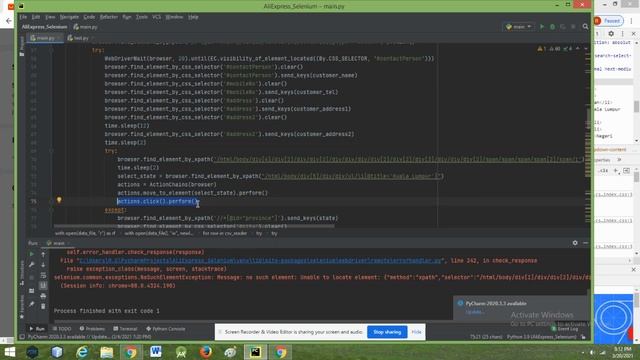
Task: Click the pin tab icon in Run panel
Action: [32, 304]
